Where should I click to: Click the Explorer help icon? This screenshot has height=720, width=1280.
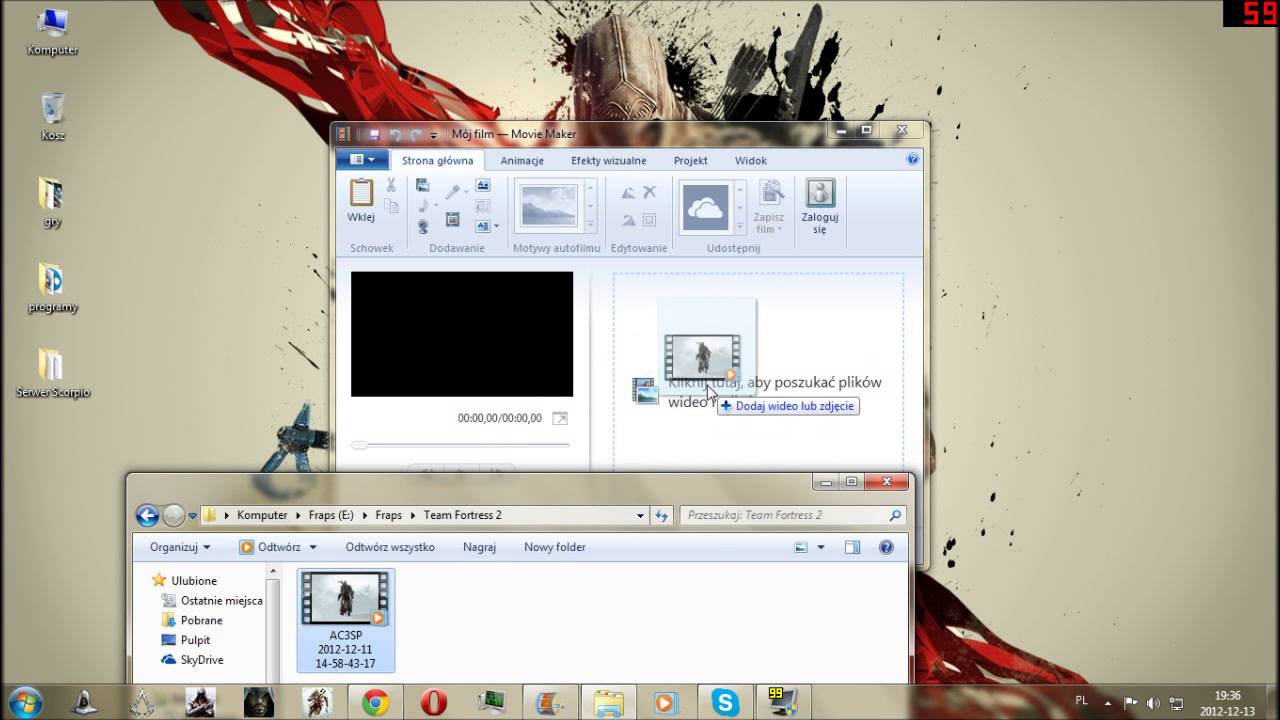click(x=886, y=547)
